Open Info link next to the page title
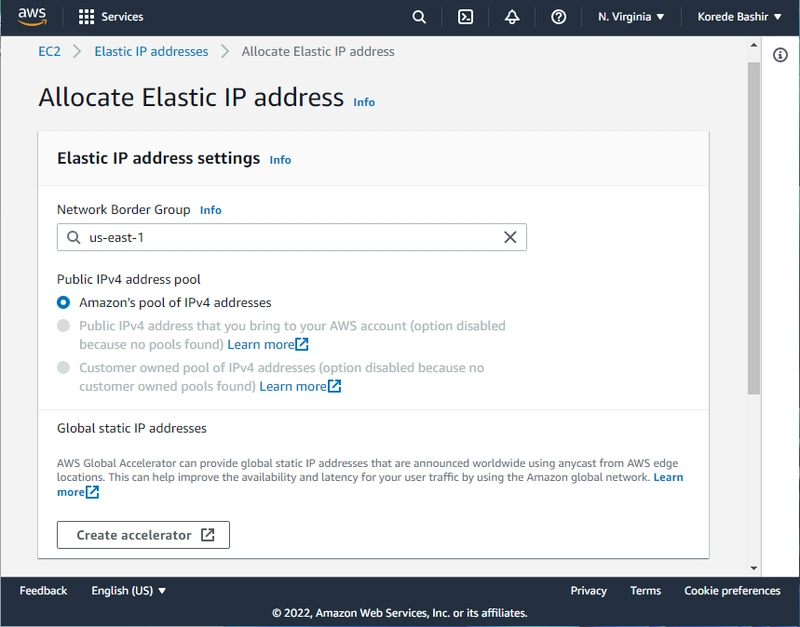800x627 pixels. 364,102
